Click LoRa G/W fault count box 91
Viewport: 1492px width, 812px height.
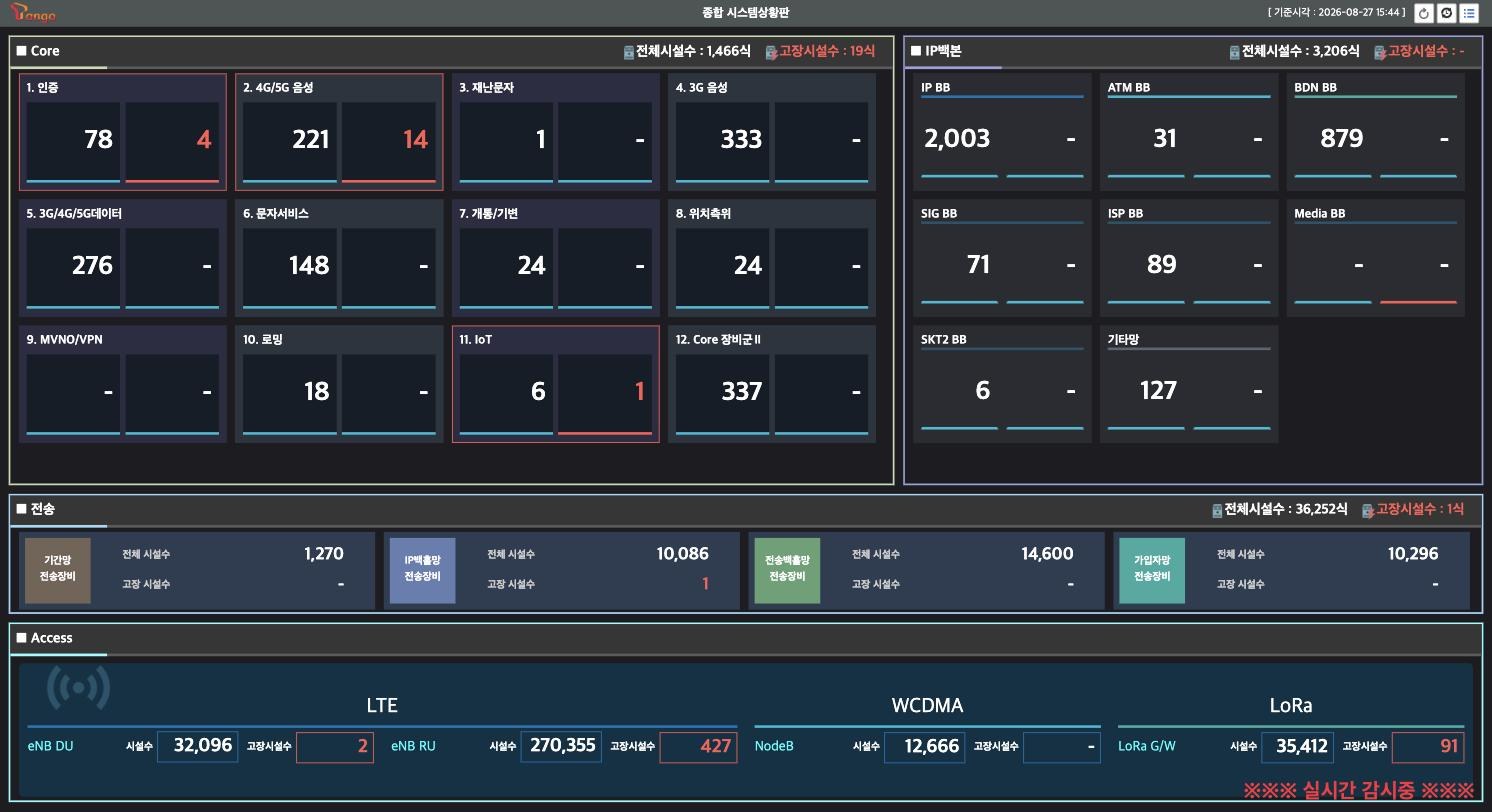[1428, 747]
